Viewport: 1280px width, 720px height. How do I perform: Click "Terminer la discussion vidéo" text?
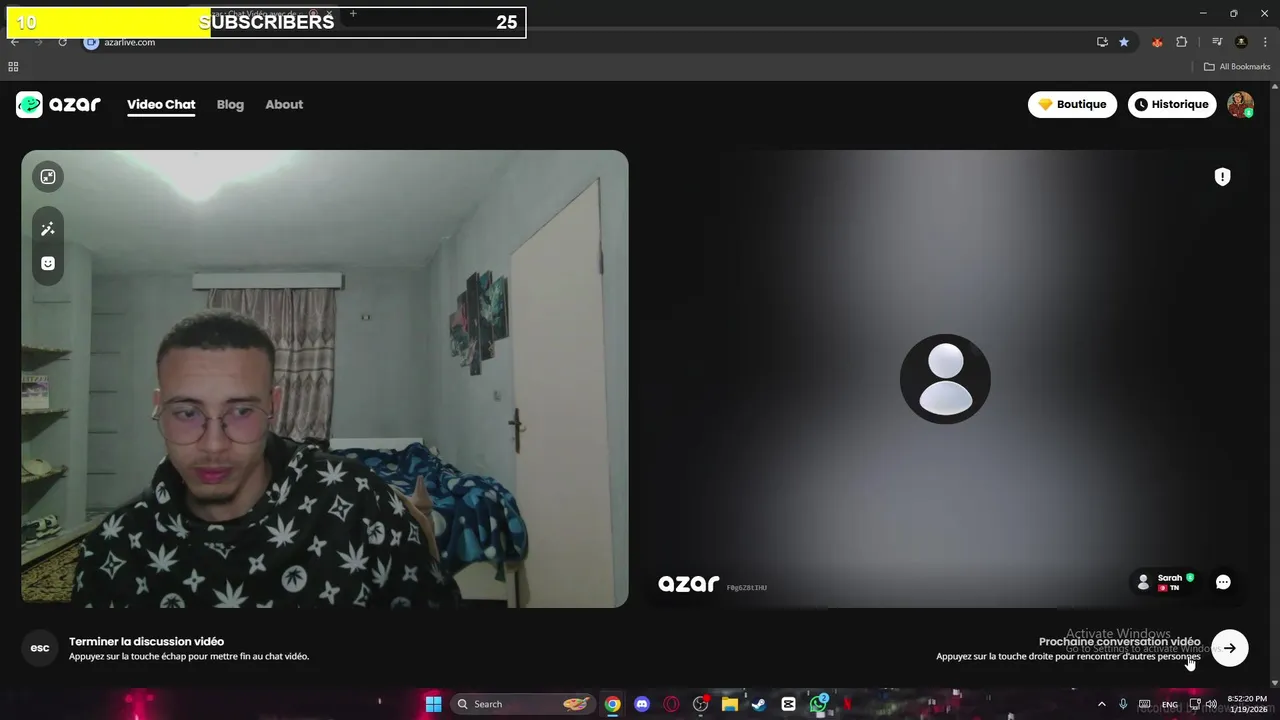[x=146, y=642]
